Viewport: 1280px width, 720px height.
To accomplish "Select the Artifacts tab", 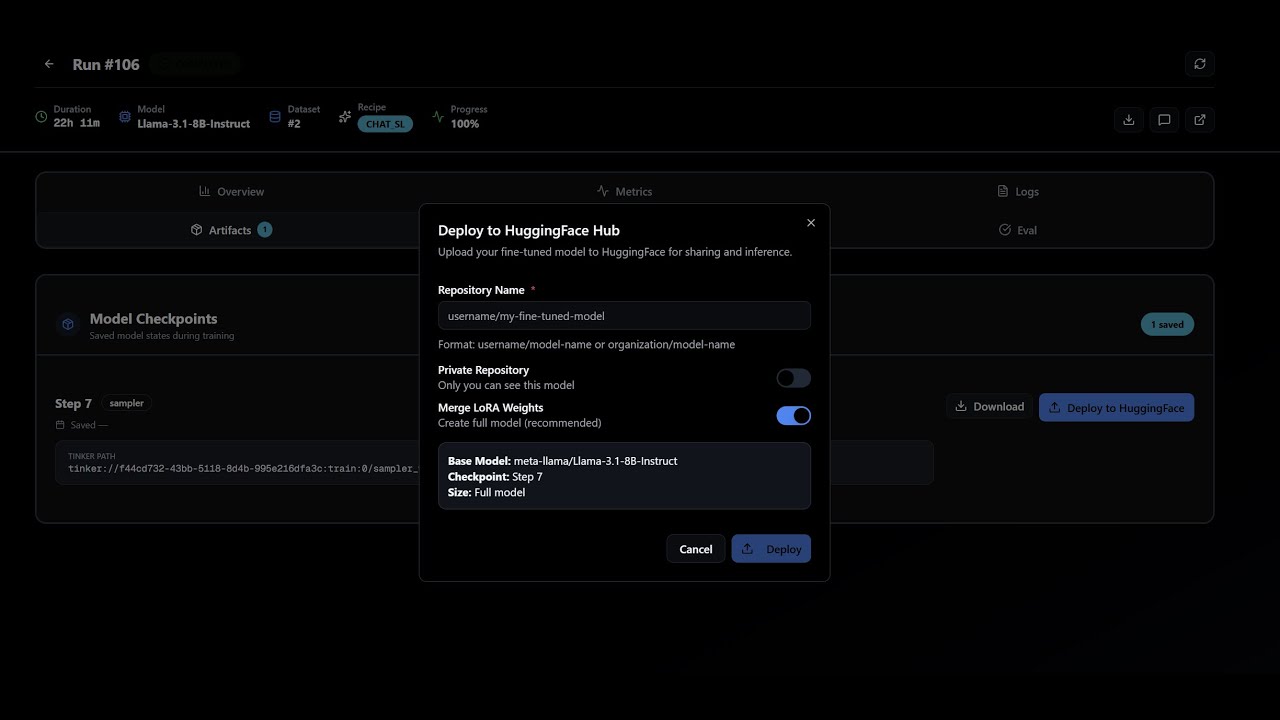I will pos(231,230).
